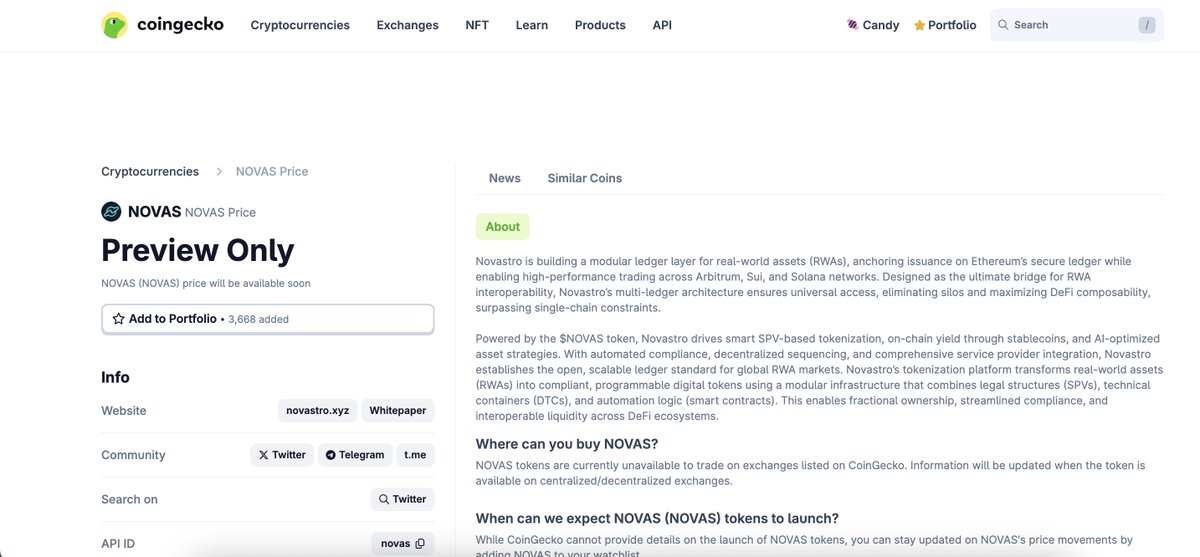
Task: Click the breadcrumb chevron separator
Action: (x=219, y=172)
